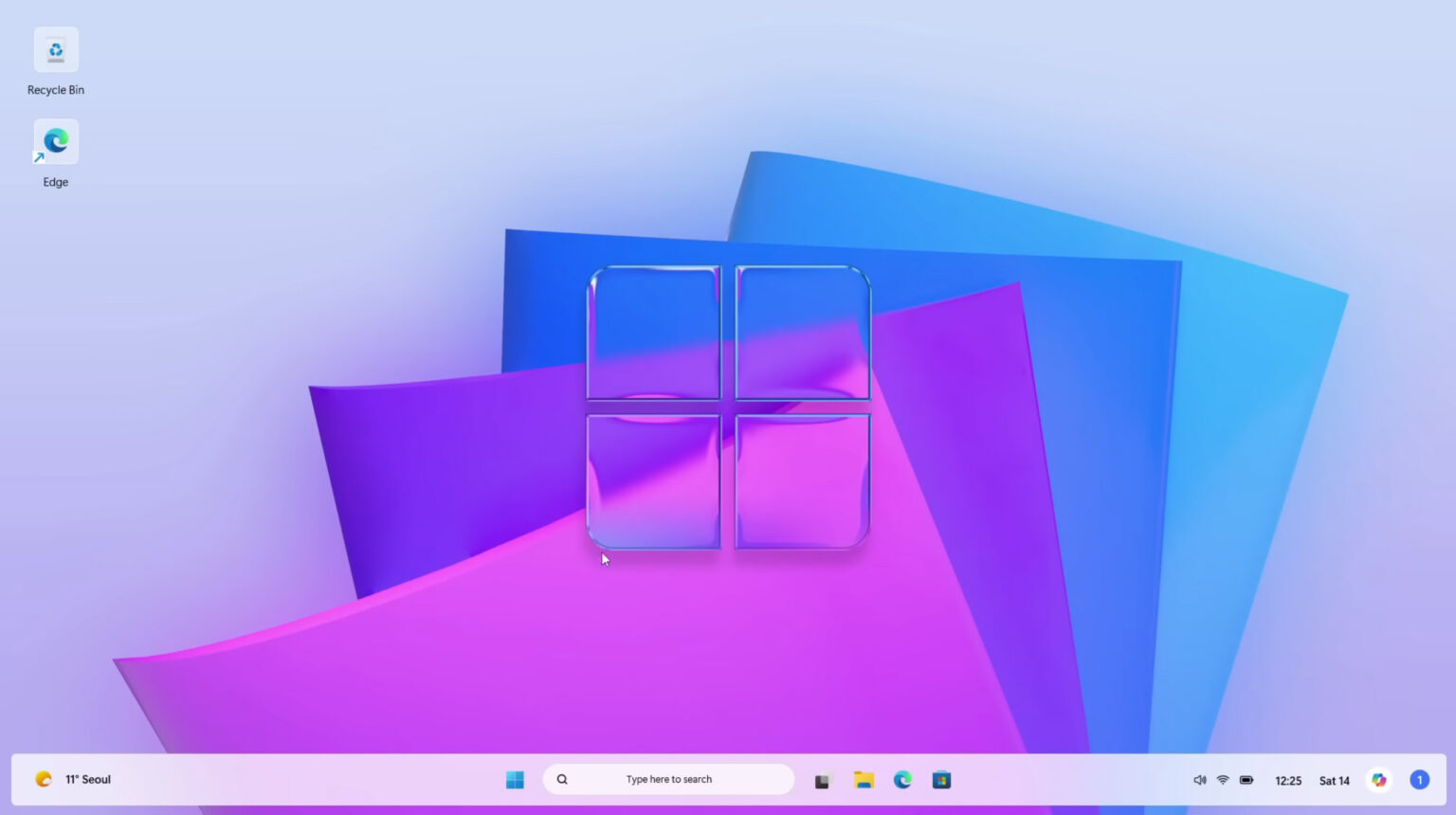
Task: Click the 12:25 clock
Action: (1288, 780)
